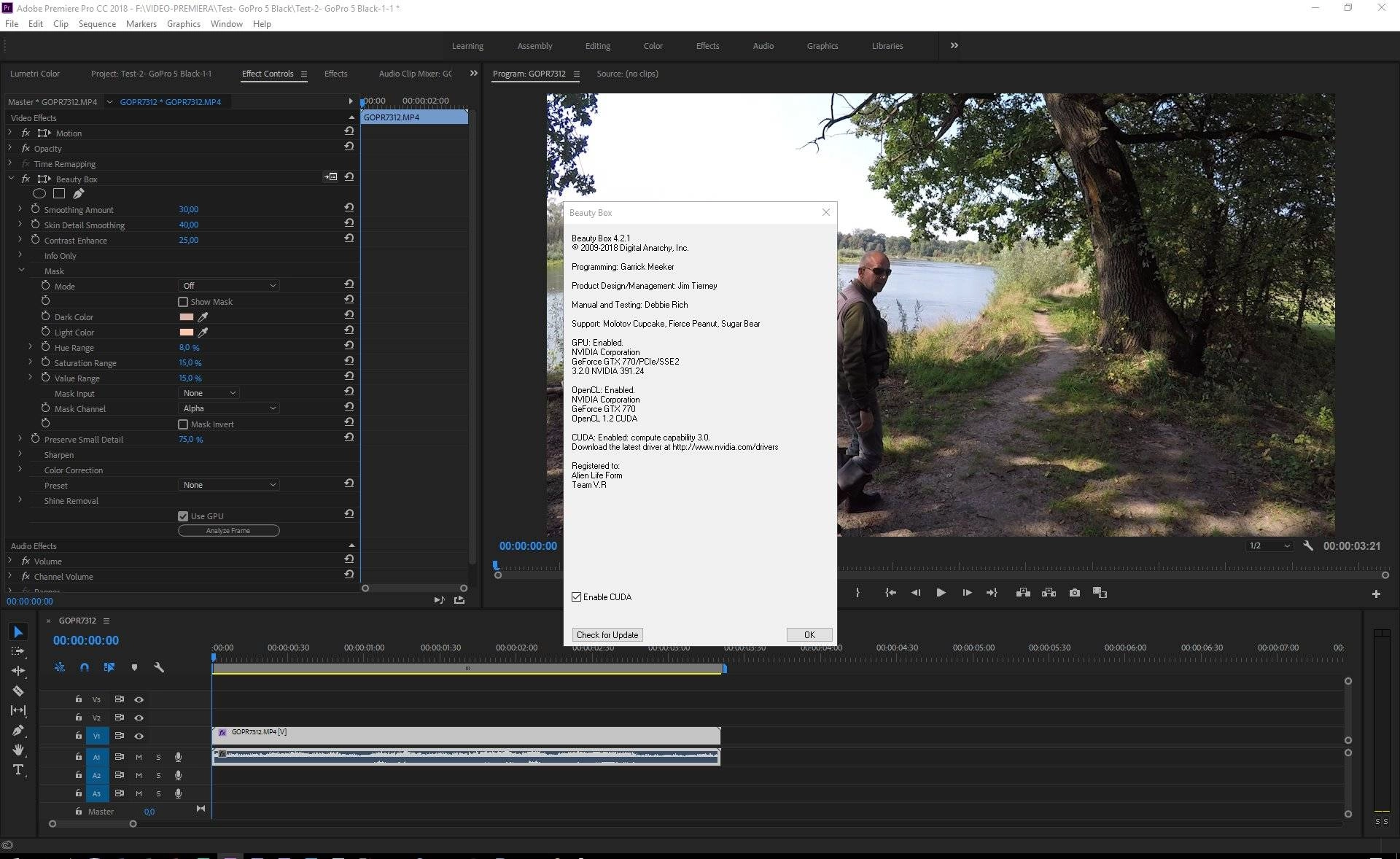Open the Mask Mode dropdown
The image size is (1400, 859).
pos(228,286)
